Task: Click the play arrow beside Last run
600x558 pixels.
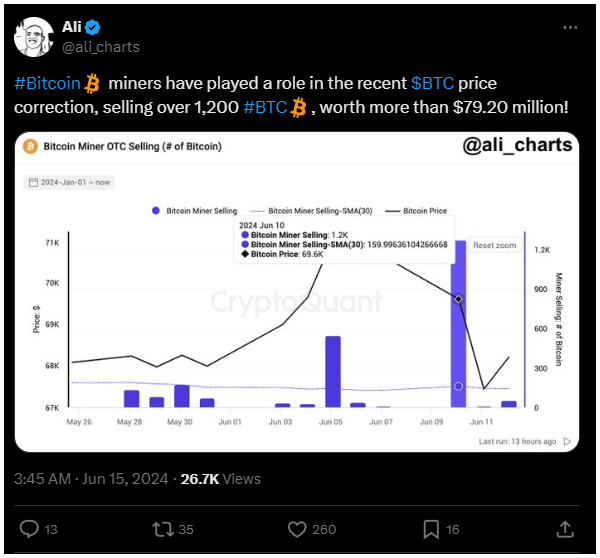Action: click(x=567, y=441)
